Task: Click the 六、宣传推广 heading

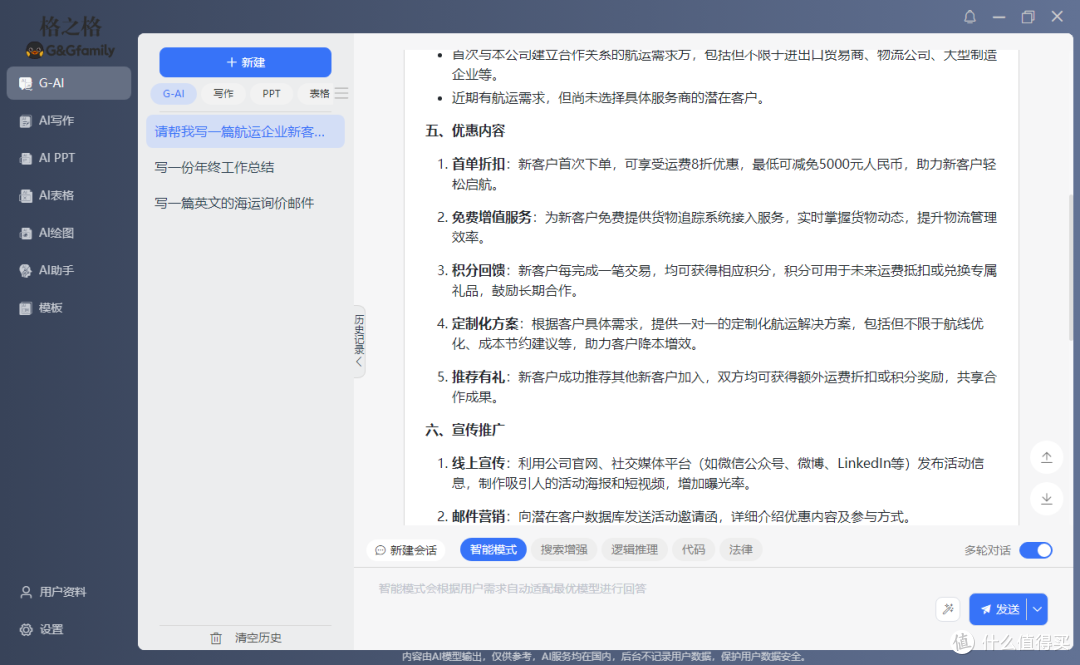Action: [465, 430]
